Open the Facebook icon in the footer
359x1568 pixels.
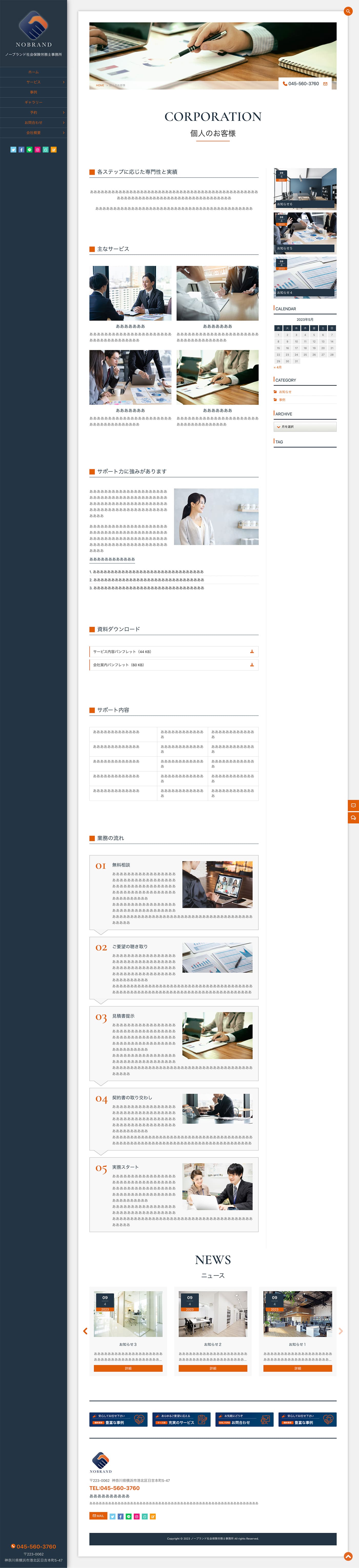(x=121, y=1516)
